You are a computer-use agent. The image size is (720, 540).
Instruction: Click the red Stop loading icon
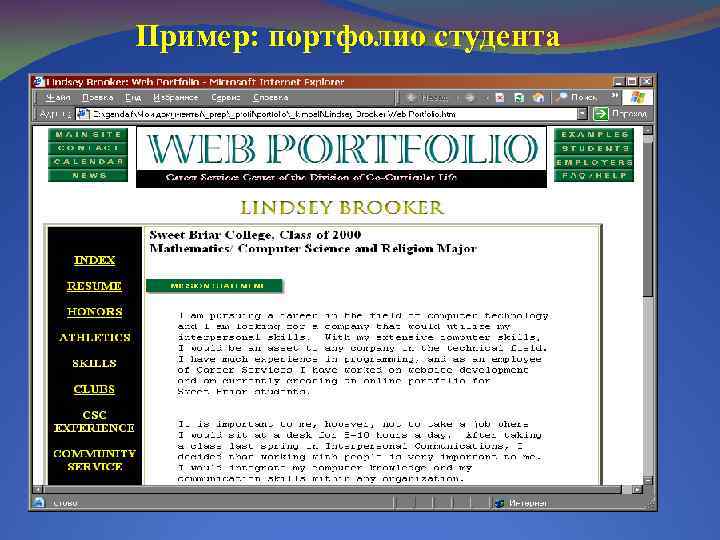pyautogui.click(x=500, y=98)
